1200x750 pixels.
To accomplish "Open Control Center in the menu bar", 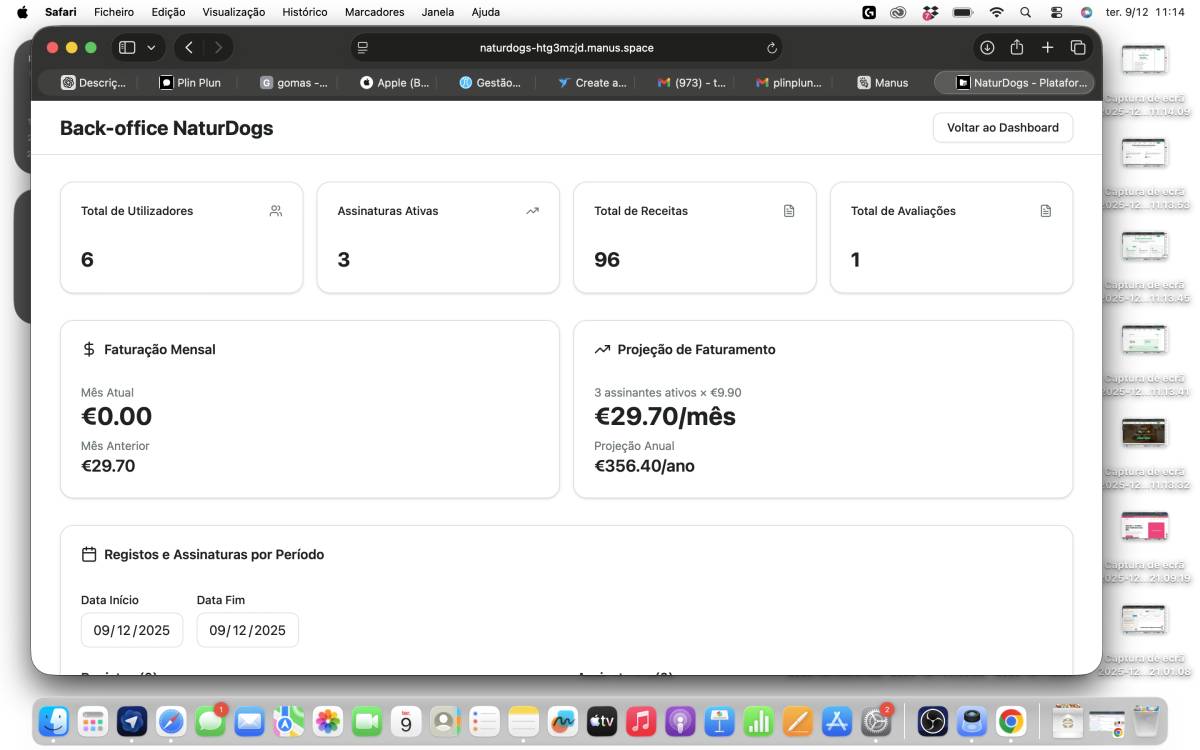I will (1057, 12).
